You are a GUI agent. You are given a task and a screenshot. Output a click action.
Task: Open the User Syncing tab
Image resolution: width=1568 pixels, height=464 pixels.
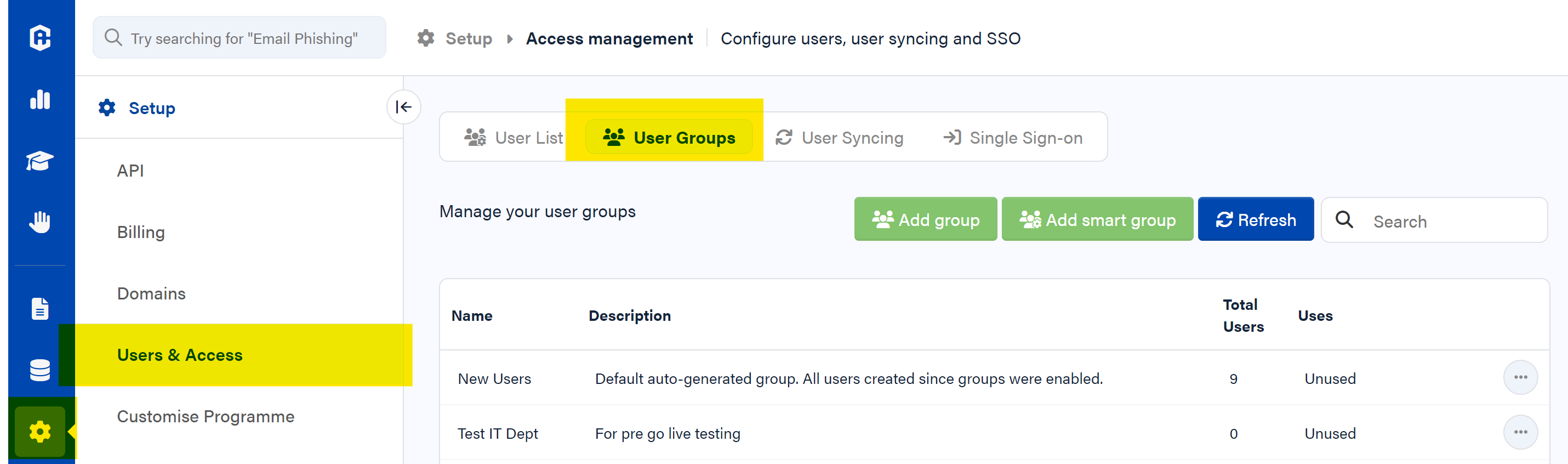839,138
